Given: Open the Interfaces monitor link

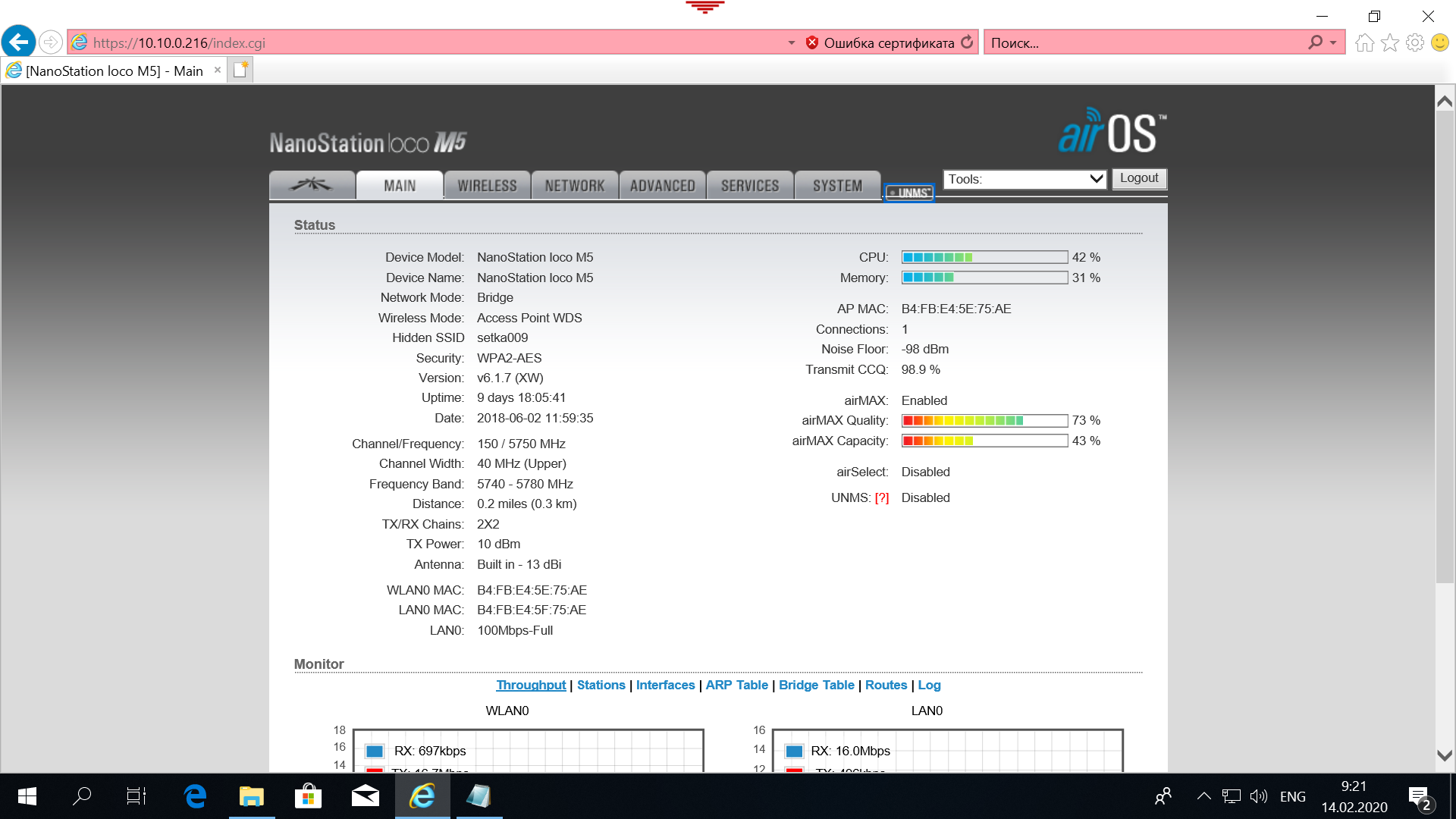Looking at the screenshot, I should click(x=665, y=685).
